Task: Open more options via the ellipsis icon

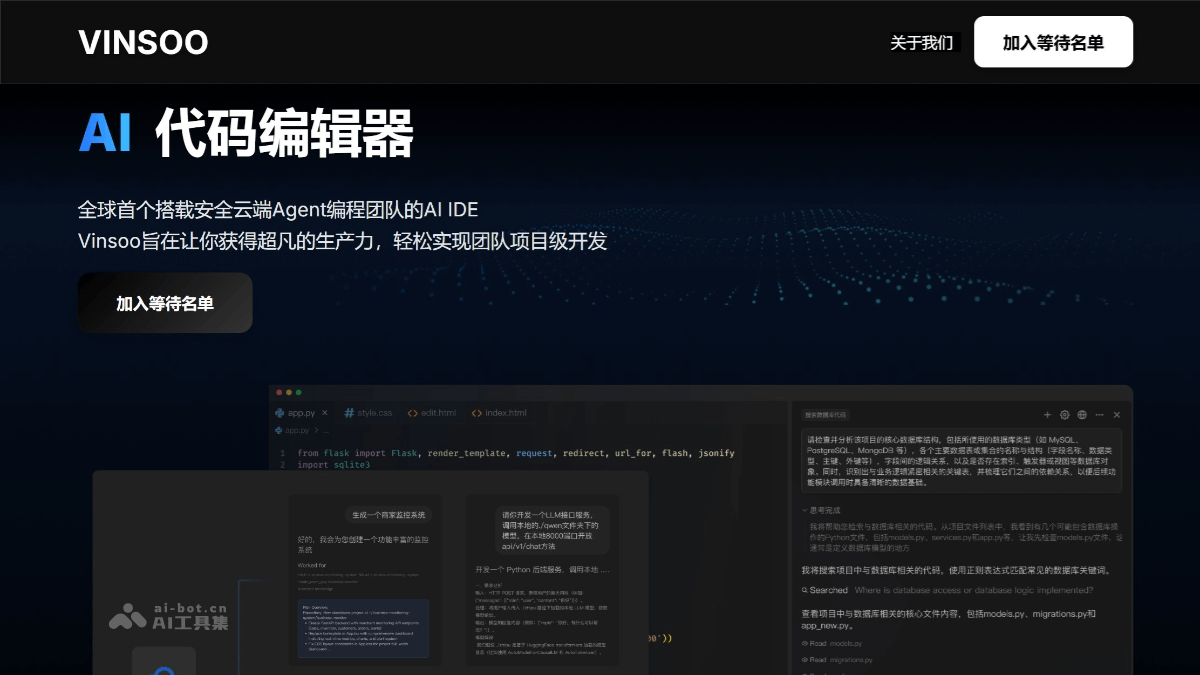Action: pyautogui.click(x=1098, y=414)
